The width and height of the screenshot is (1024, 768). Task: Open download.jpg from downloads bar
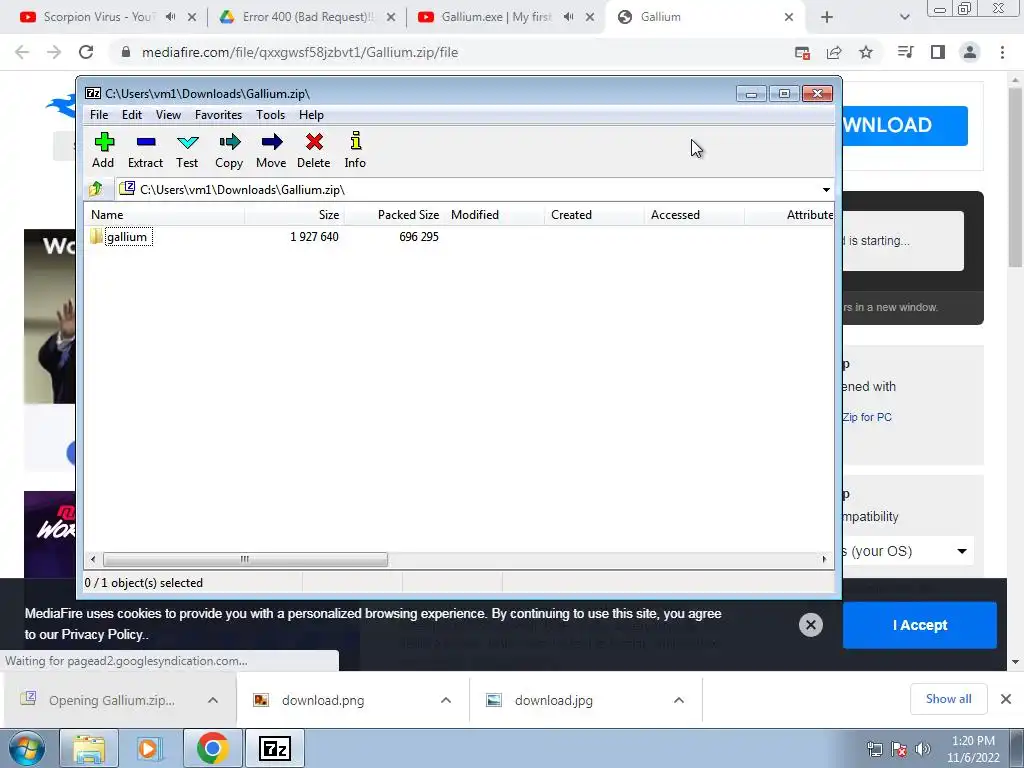tap(553, 700)
